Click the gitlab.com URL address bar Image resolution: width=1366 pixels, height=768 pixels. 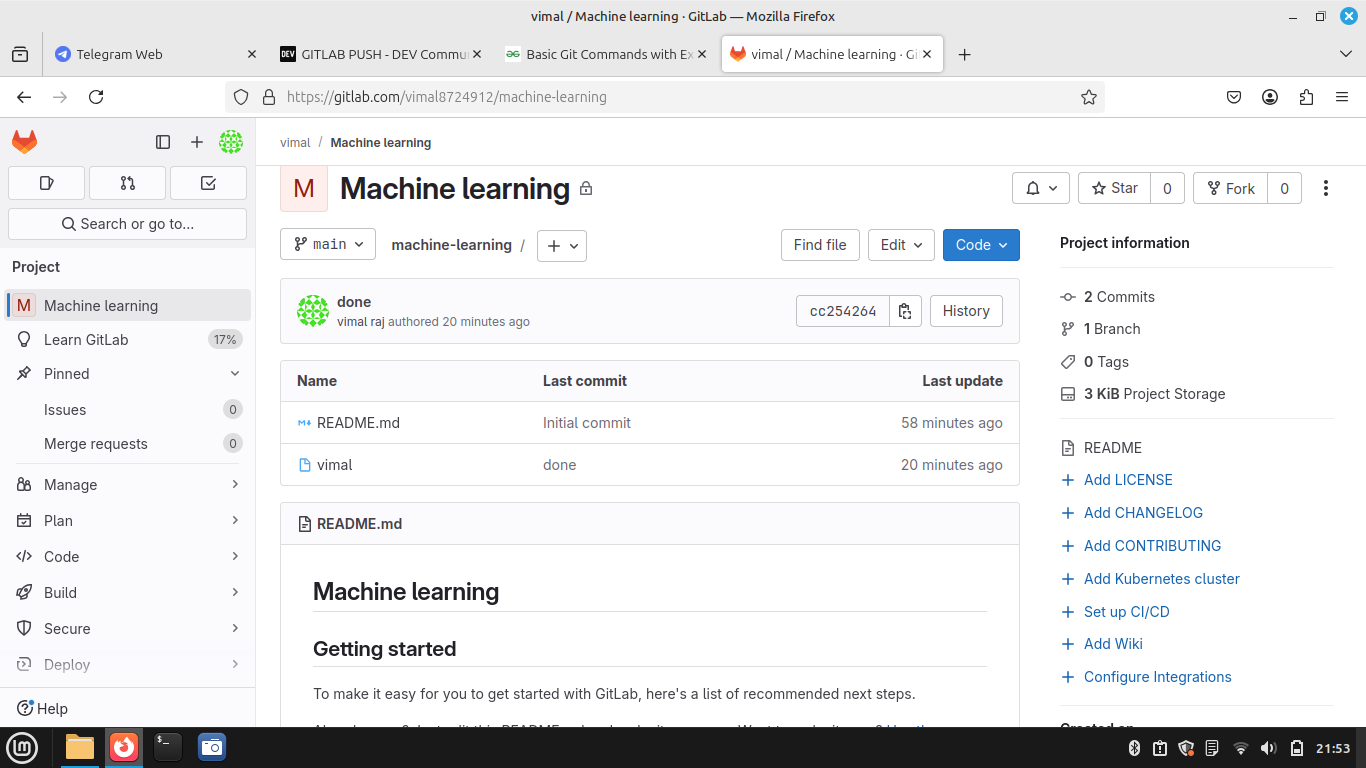coord(665,97)
